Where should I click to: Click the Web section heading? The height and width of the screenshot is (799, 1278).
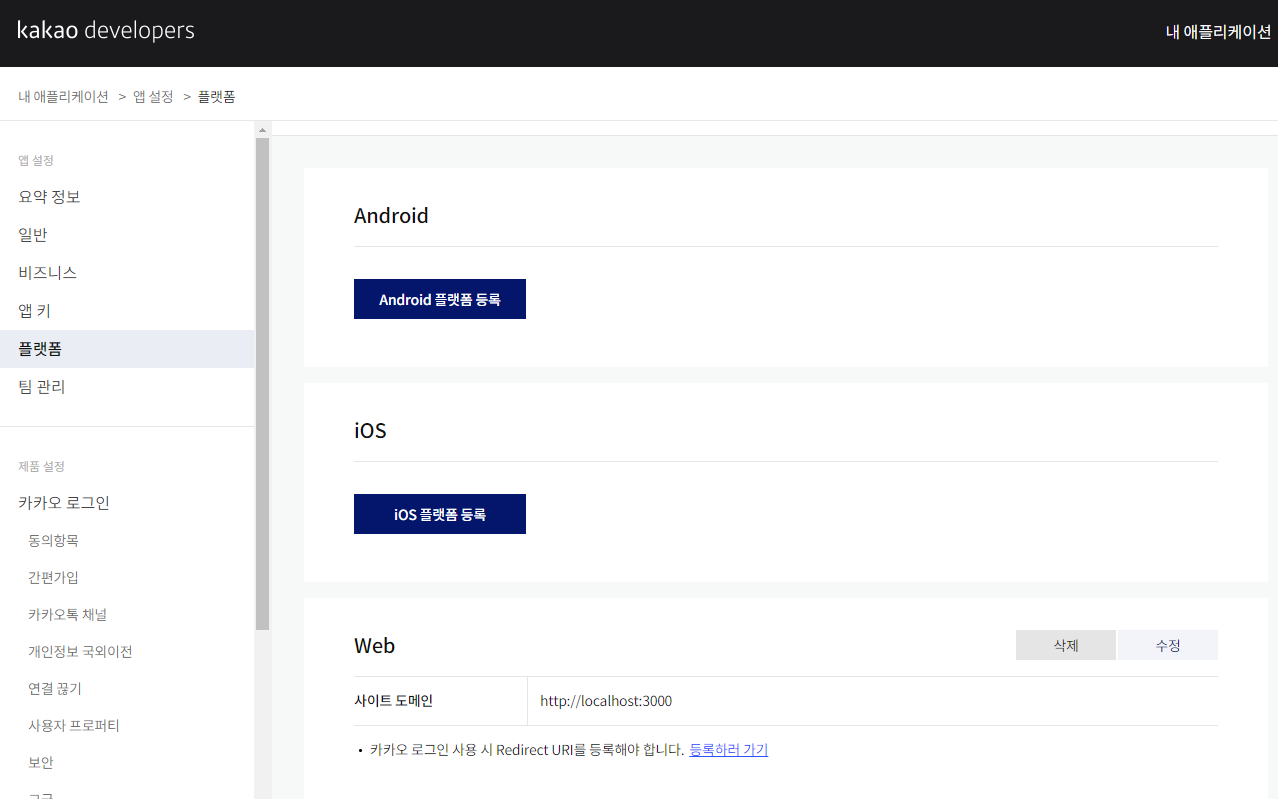click(374, 646)
